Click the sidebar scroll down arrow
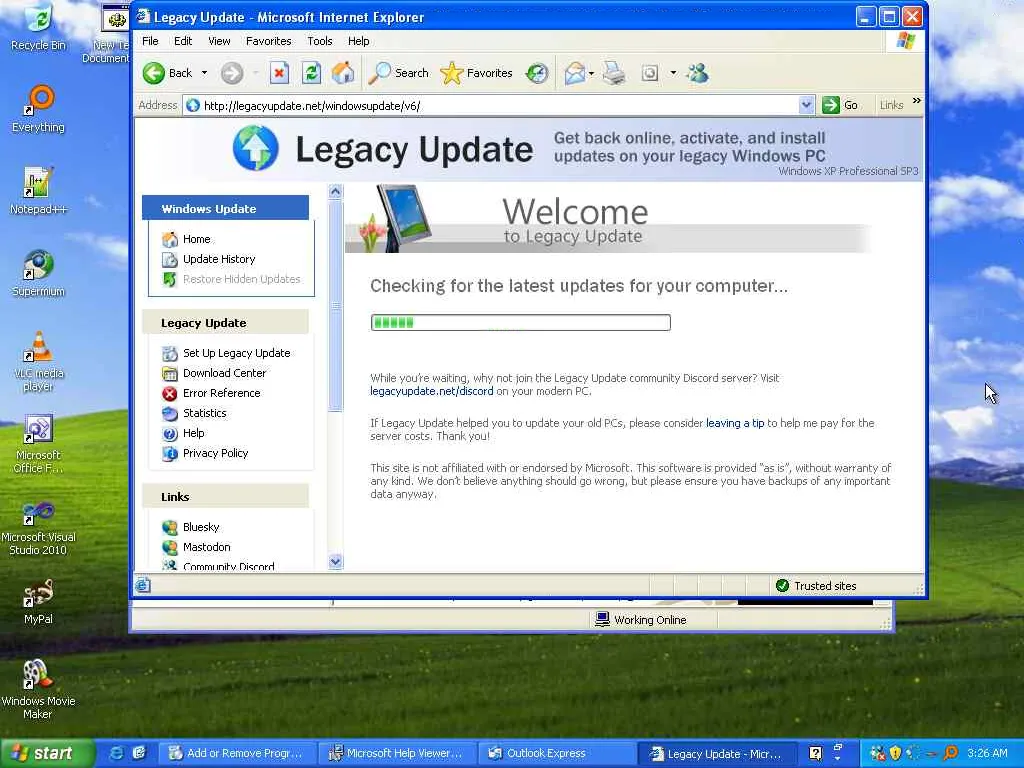Viewport: 1024px width, 768px height. click(x=336, y=562)
